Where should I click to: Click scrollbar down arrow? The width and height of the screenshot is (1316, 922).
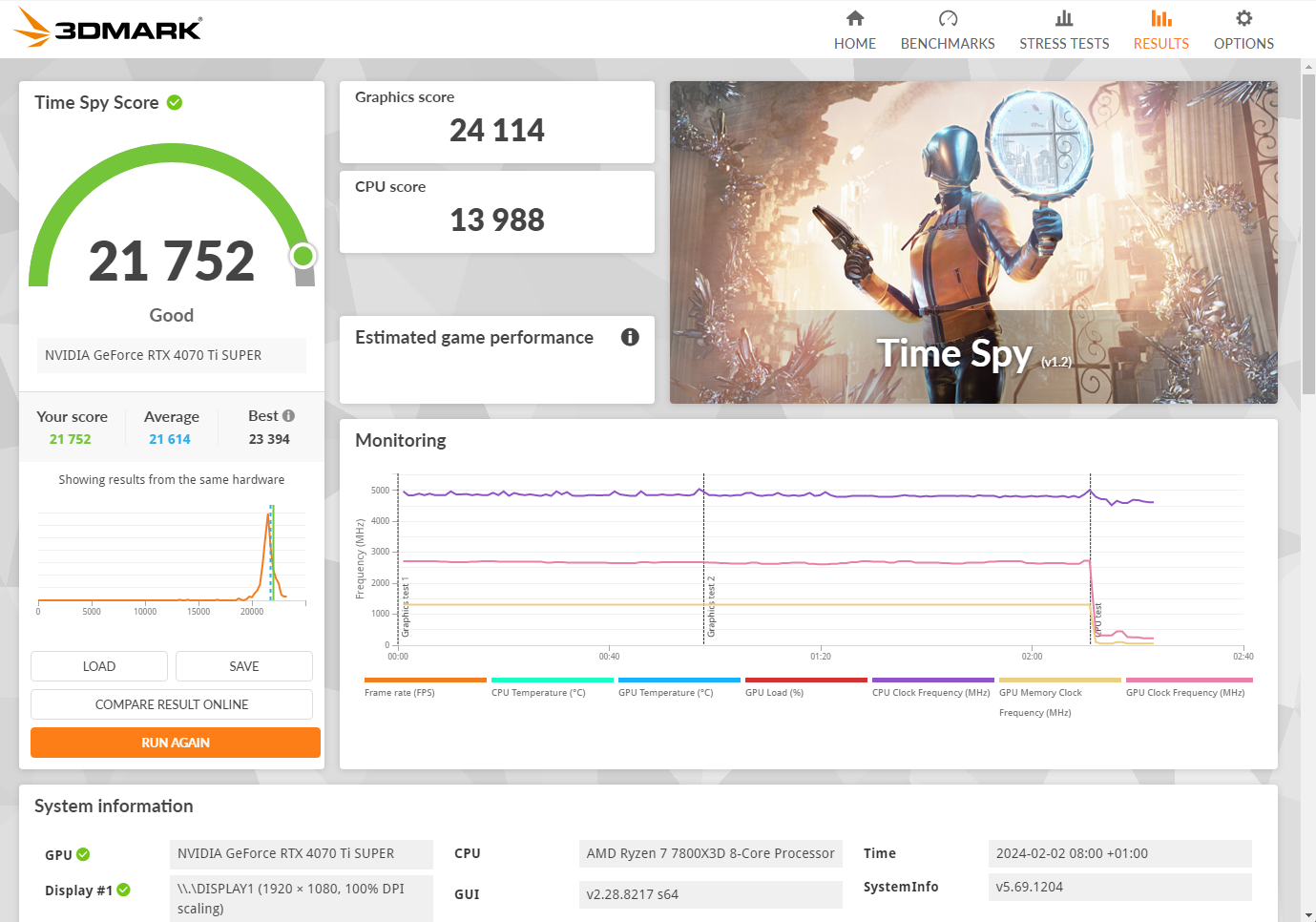pos(1308,914)
